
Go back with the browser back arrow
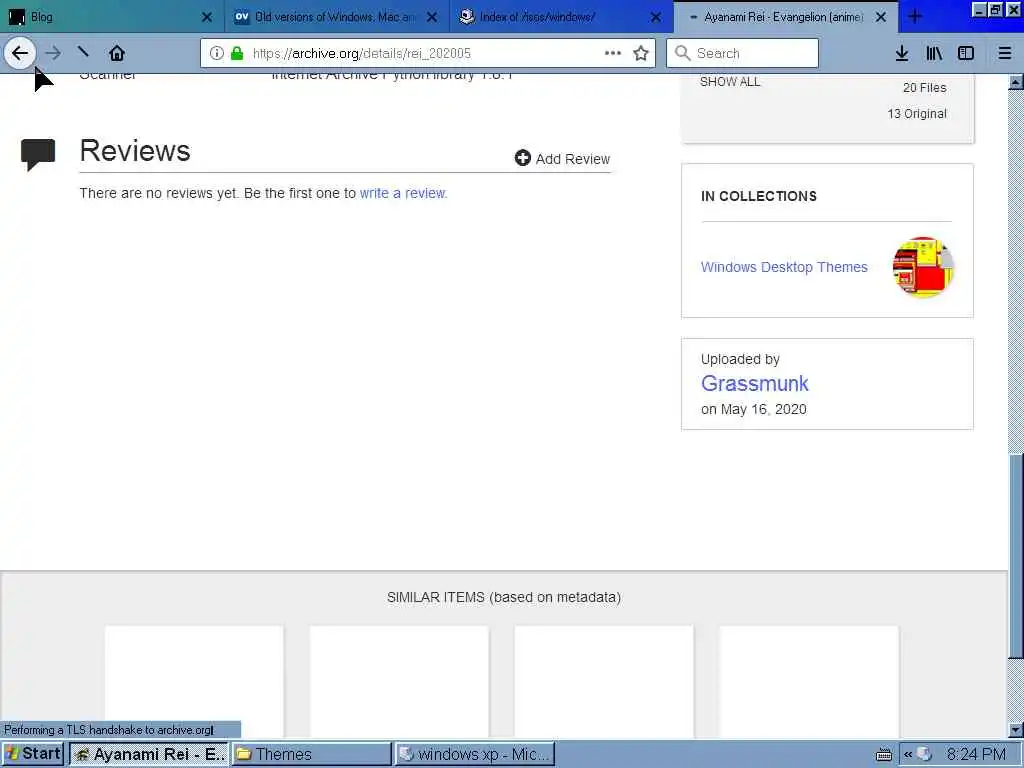tap(20, 53)
